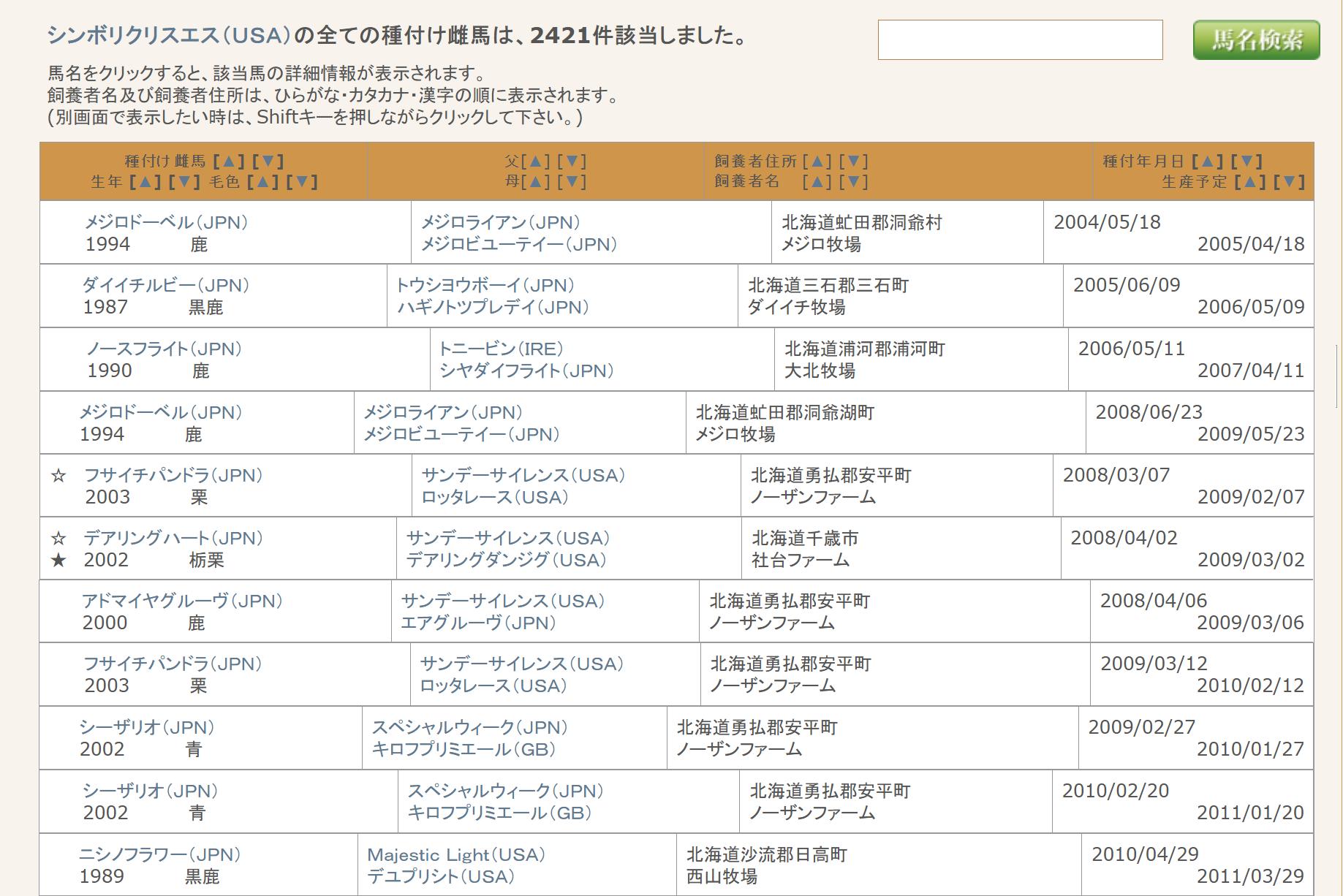Image resolution: width=1343 pixels, height=896 pixels.
Task: Open アドマイヤグルーヴ(JPN) details page
Action: 182,601
